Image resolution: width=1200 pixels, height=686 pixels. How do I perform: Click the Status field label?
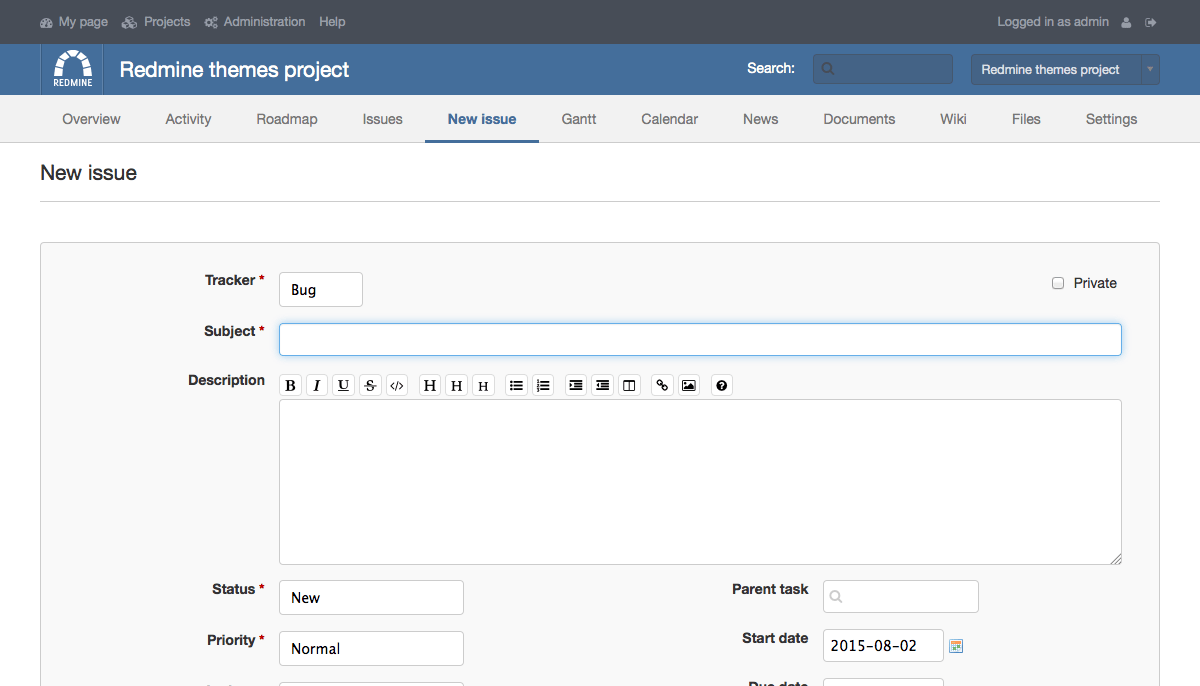pyautogui.click(x=234, y=589)
